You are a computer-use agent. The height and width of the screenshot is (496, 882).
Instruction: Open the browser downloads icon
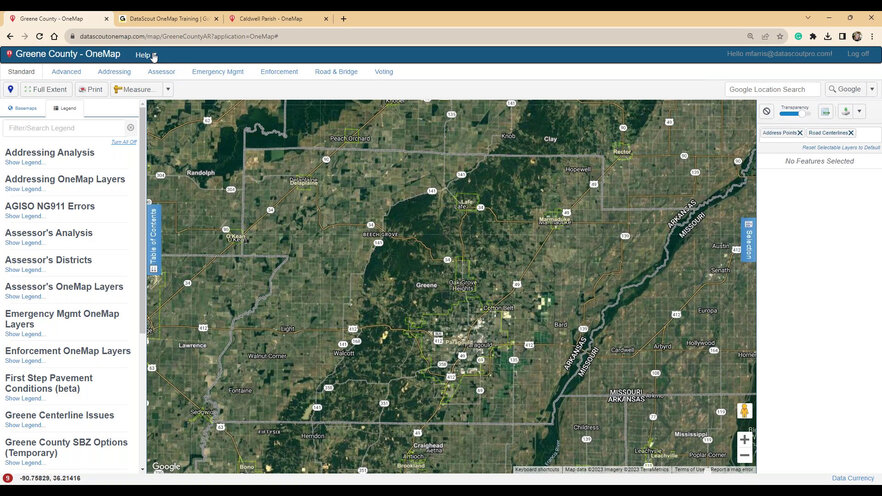click(827, 36)
